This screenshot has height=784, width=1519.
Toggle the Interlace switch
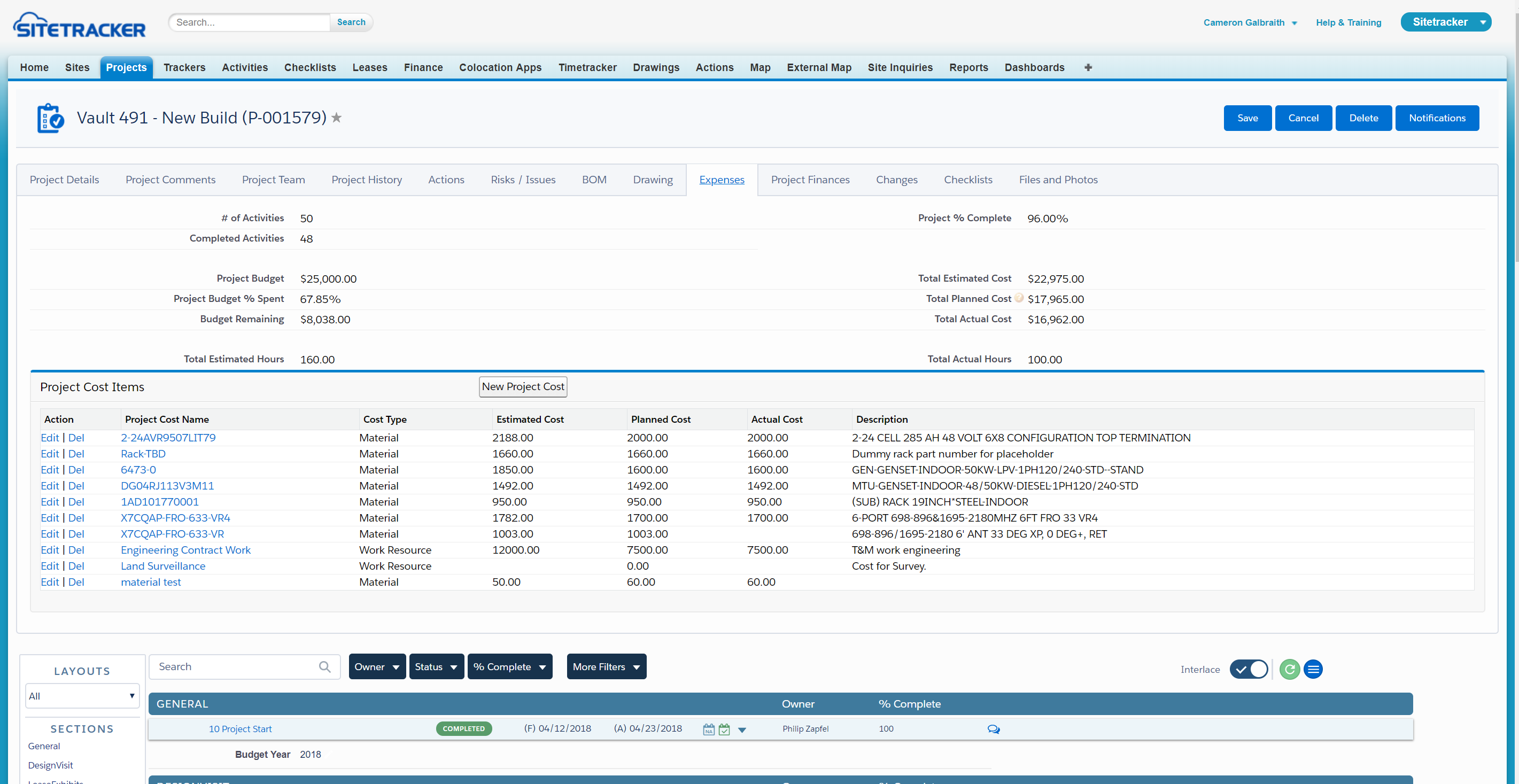pos(1249,669)
